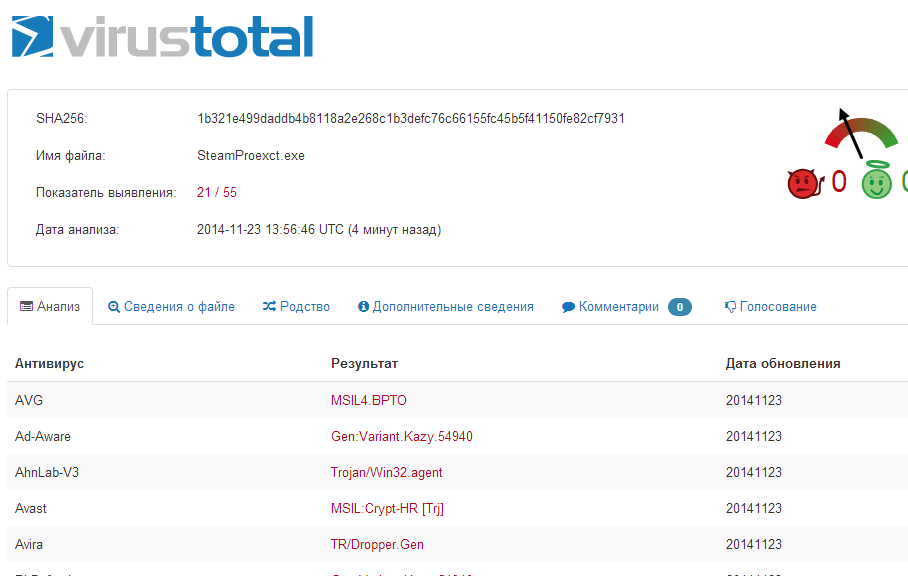Click the Имя файла label
908x576 pixels.
[x=71, y=156]
